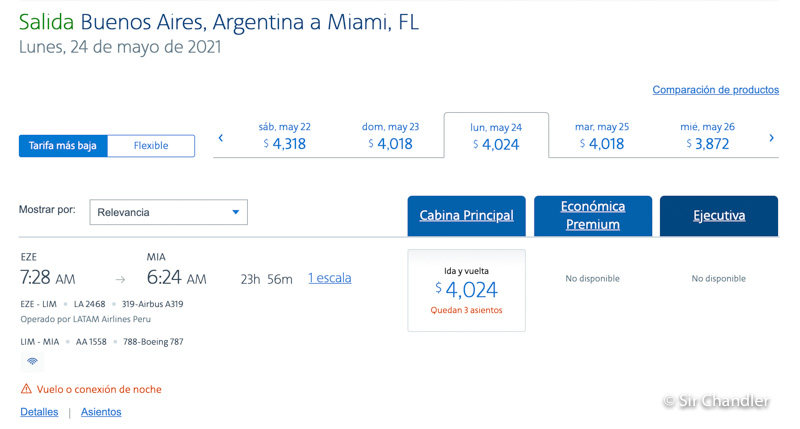Click the 1 escala link
800x429 pixels.
(329, 278)
